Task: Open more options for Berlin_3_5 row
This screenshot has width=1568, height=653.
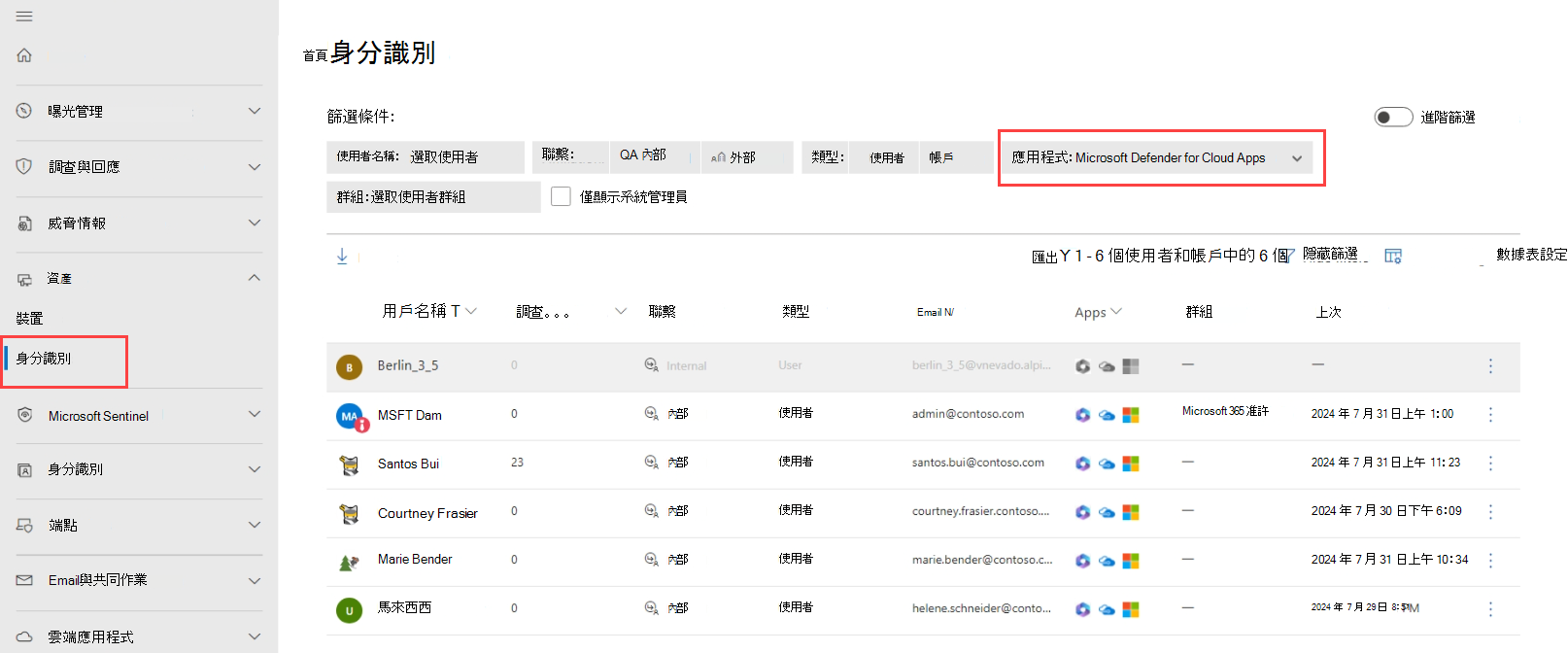Action: pos(1490,365)
